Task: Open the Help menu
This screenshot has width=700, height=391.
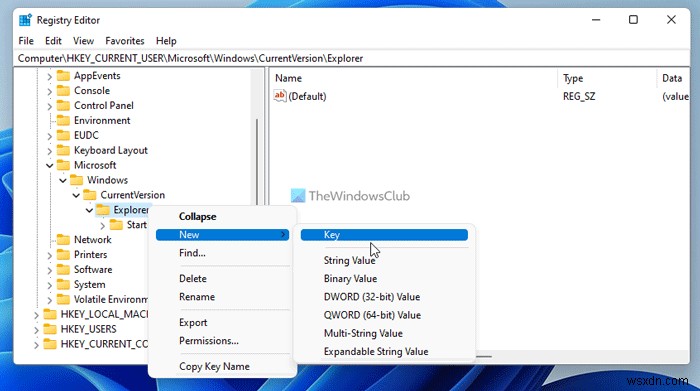Action: point(166,41)
